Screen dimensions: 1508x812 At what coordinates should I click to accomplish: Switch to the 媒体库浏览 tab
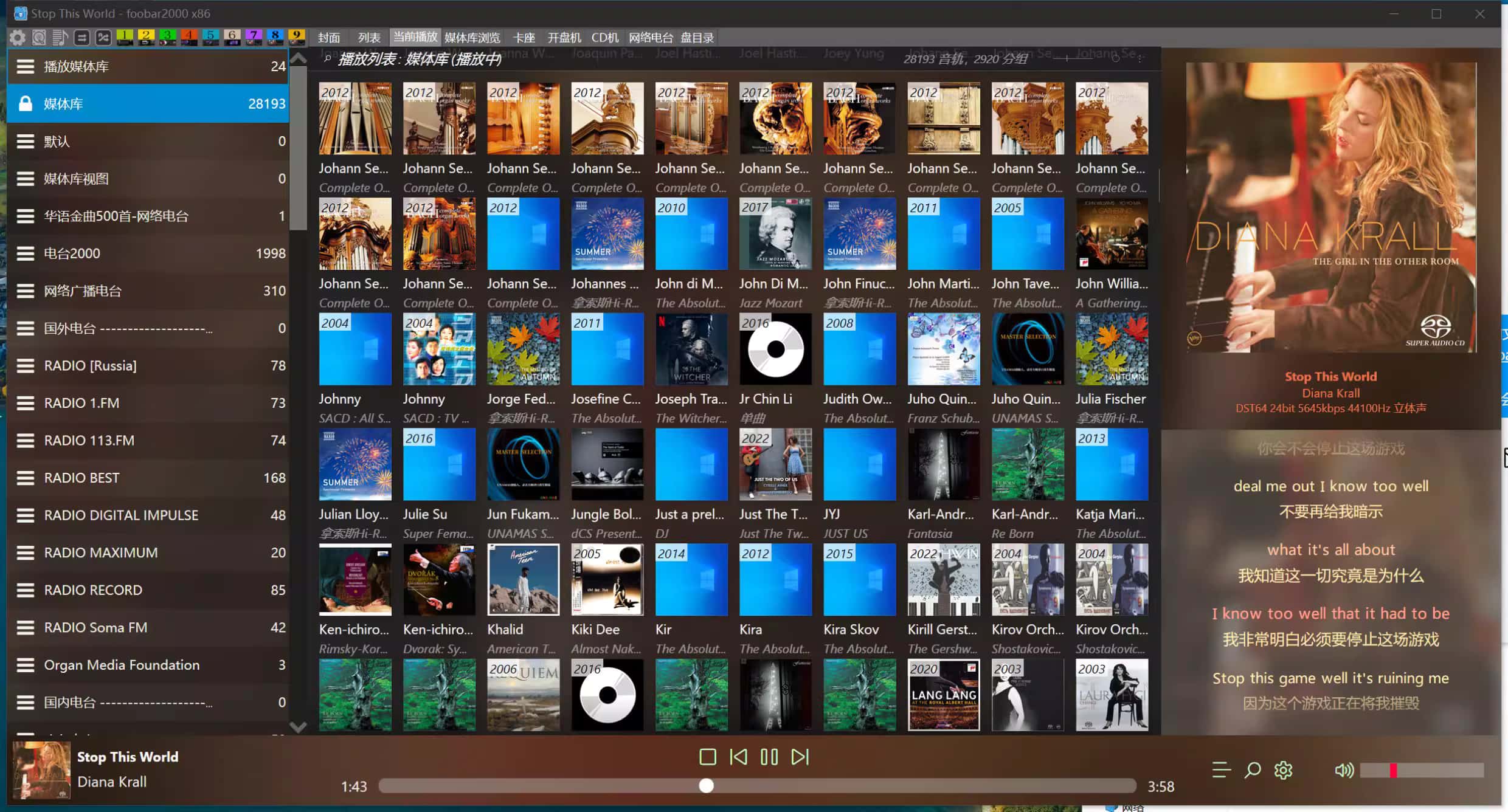tap(472, 38)
